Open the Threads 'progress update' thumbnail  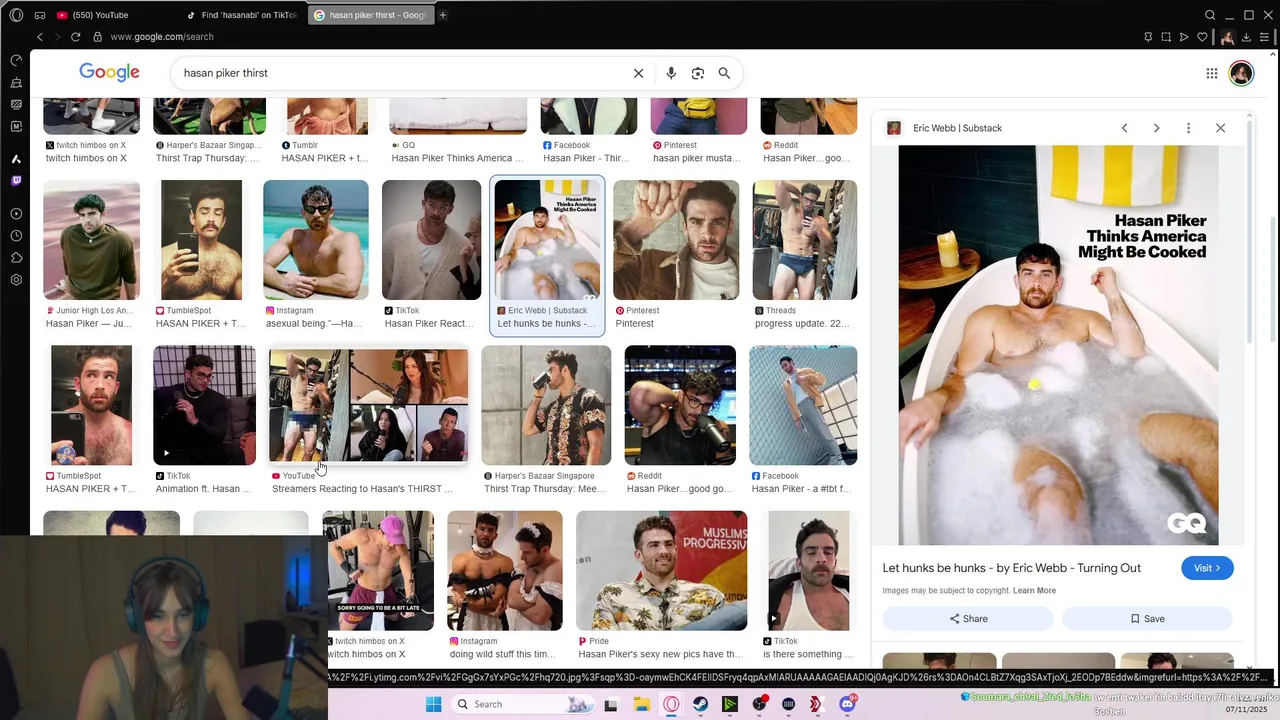coord(805,240)
